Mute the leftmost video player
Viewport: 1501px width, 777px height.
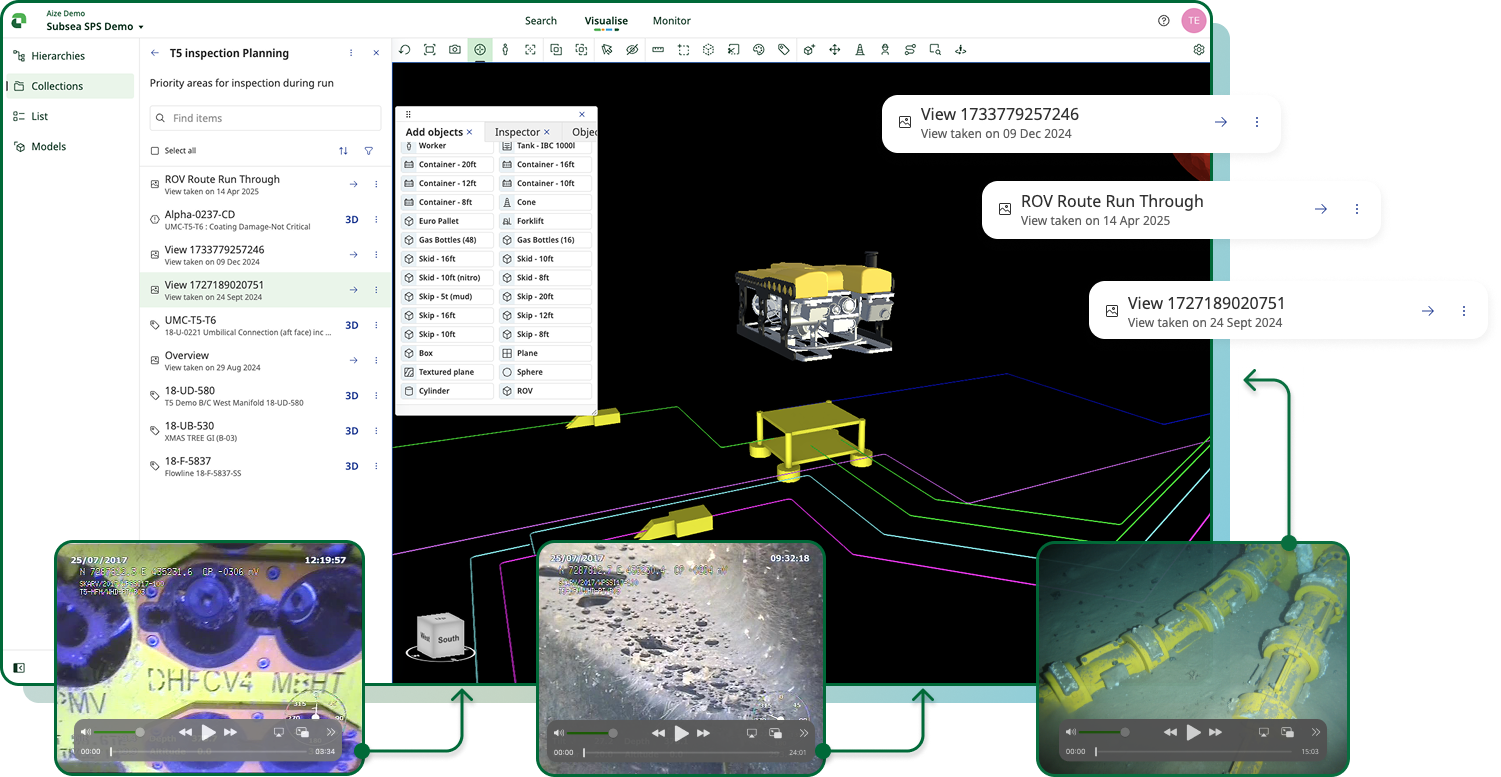(85, 732)
